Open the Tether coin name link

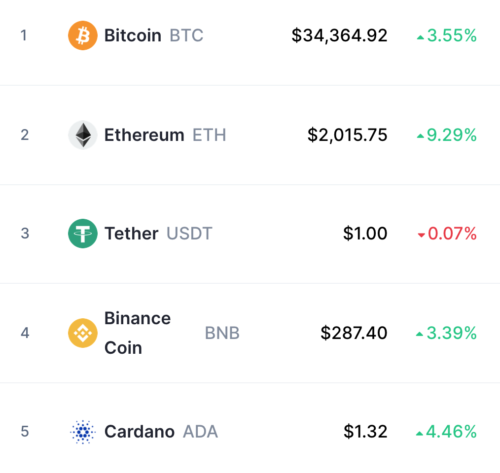point(131,233)
